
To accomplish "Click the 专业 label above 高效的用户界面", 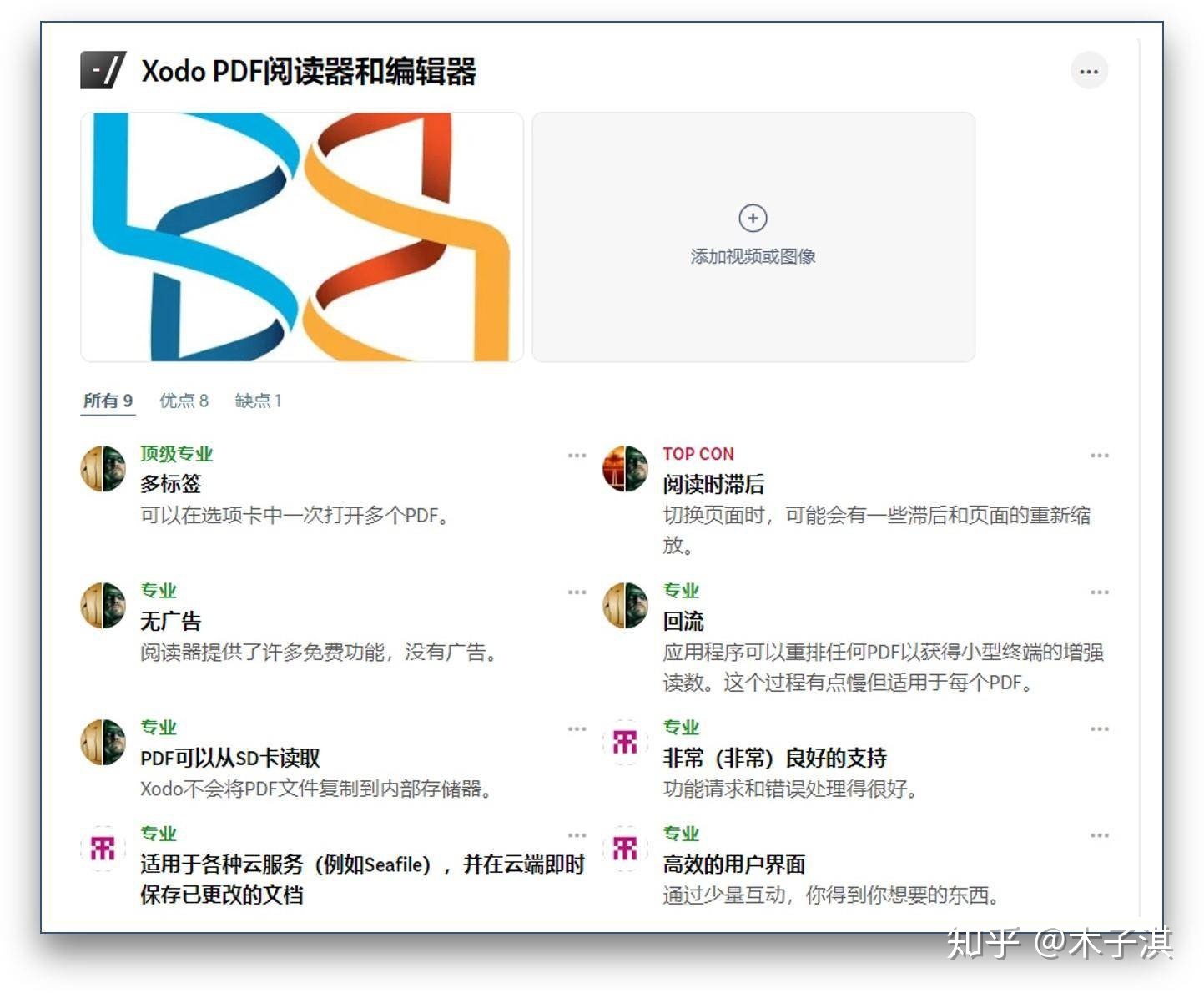I will click(x=681, y=834).
